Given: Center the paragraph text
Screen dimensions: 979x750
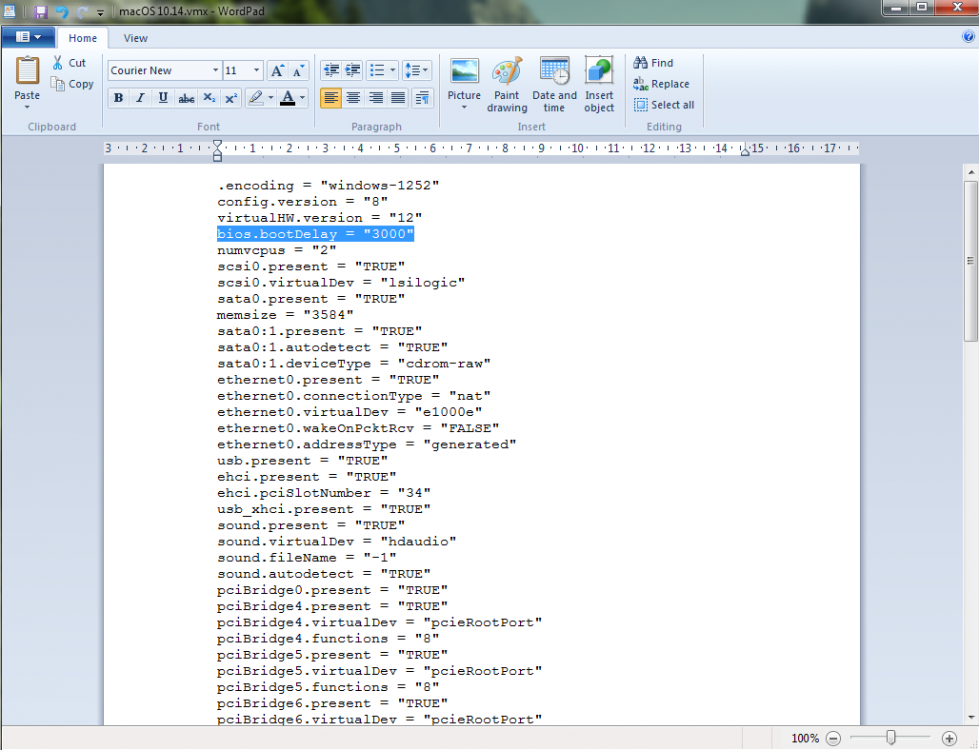Looking at the screenshot, I should pos(353,98).
